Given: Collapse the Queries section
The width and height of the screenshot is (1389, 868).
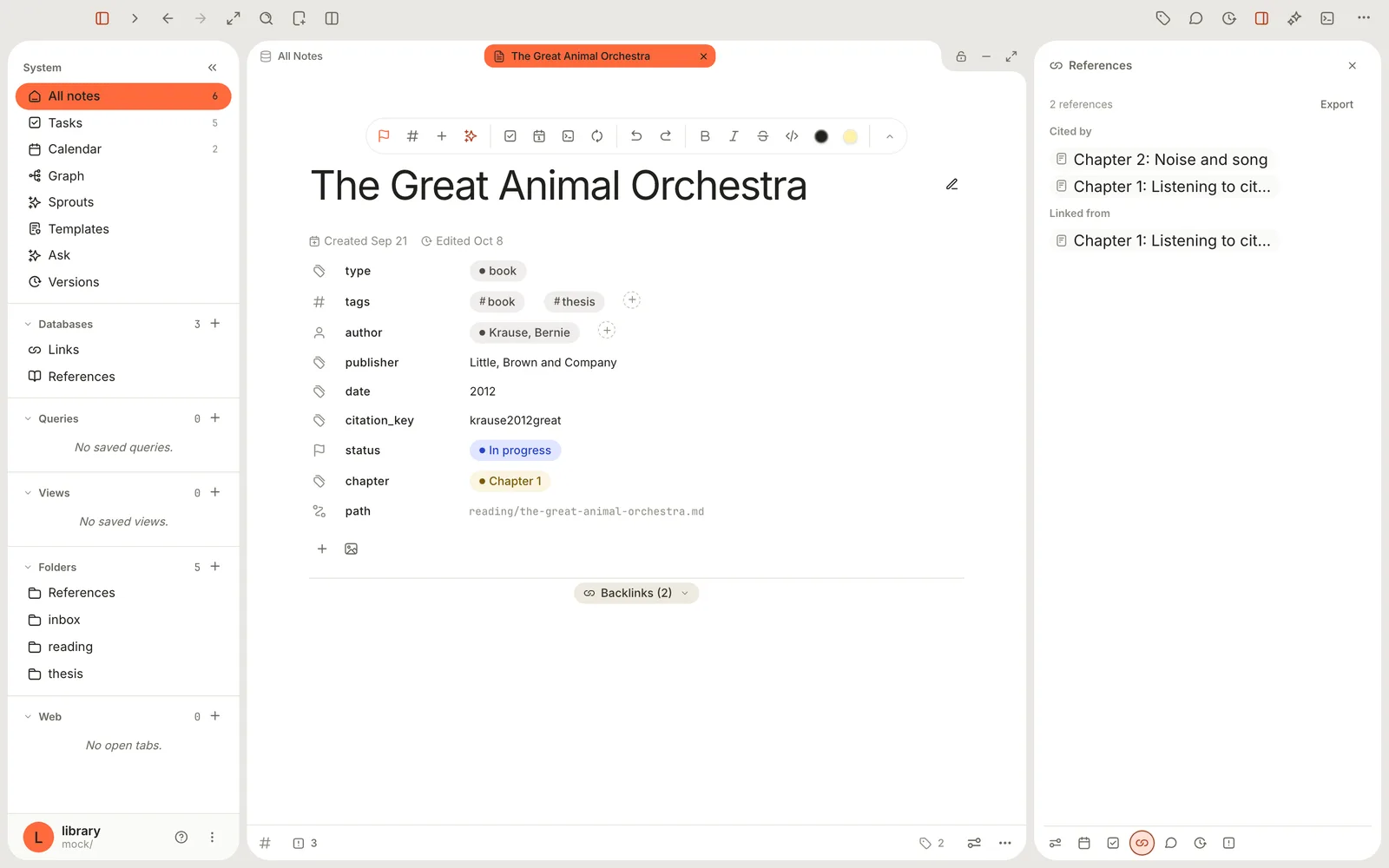Looking at the screenshot, I should 28,419.
